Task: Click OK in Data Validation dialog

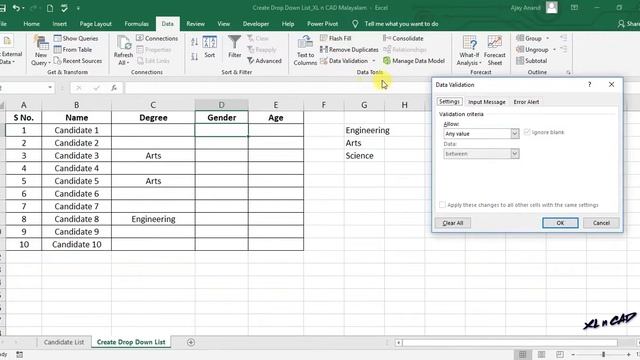Action: [x=560, y=223]
